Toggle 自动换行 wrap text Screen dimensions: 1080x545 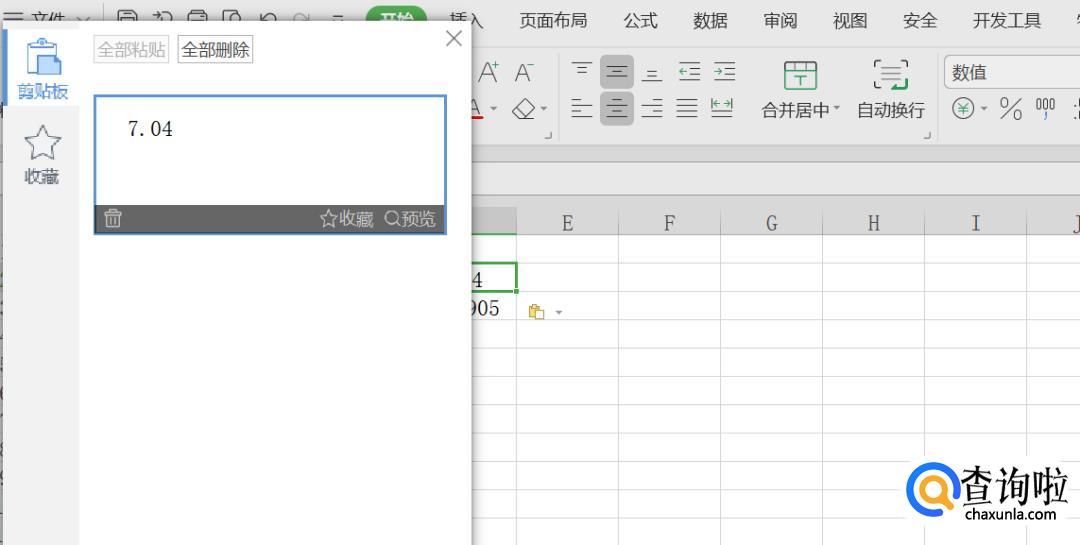click(891, 89)
